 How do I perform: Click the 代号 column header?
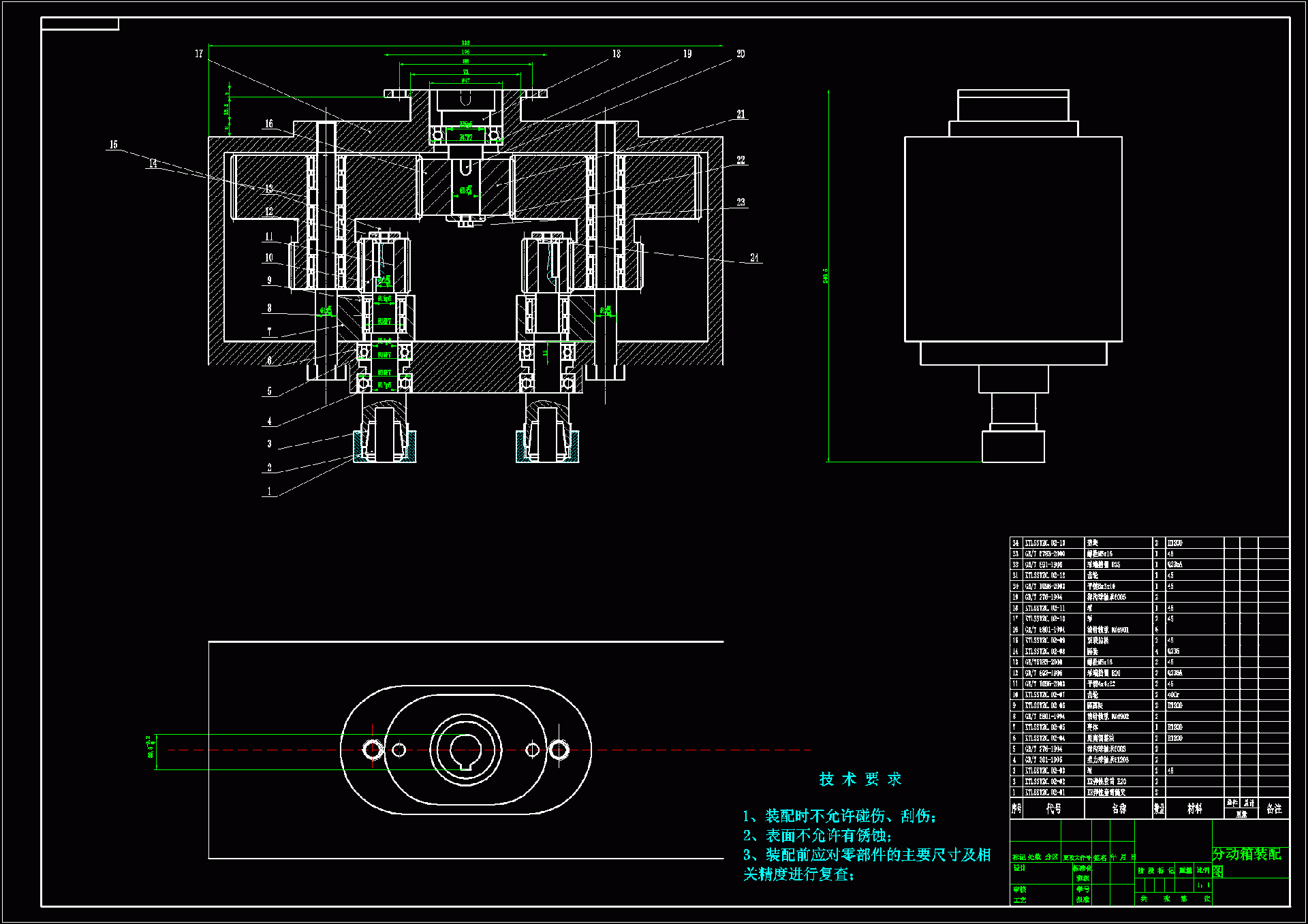click(x=1053, y=808)
